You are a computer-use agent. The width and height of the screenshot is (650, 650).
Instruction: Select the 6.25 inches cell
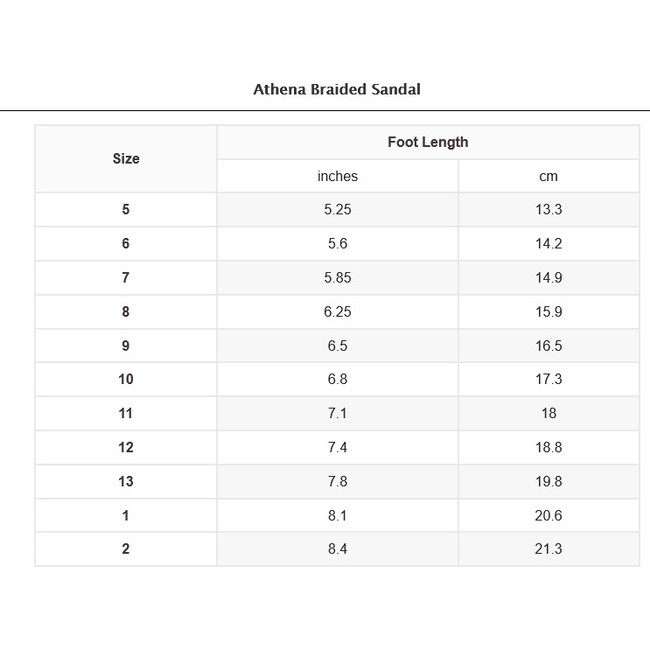click(x=337, y=312)
